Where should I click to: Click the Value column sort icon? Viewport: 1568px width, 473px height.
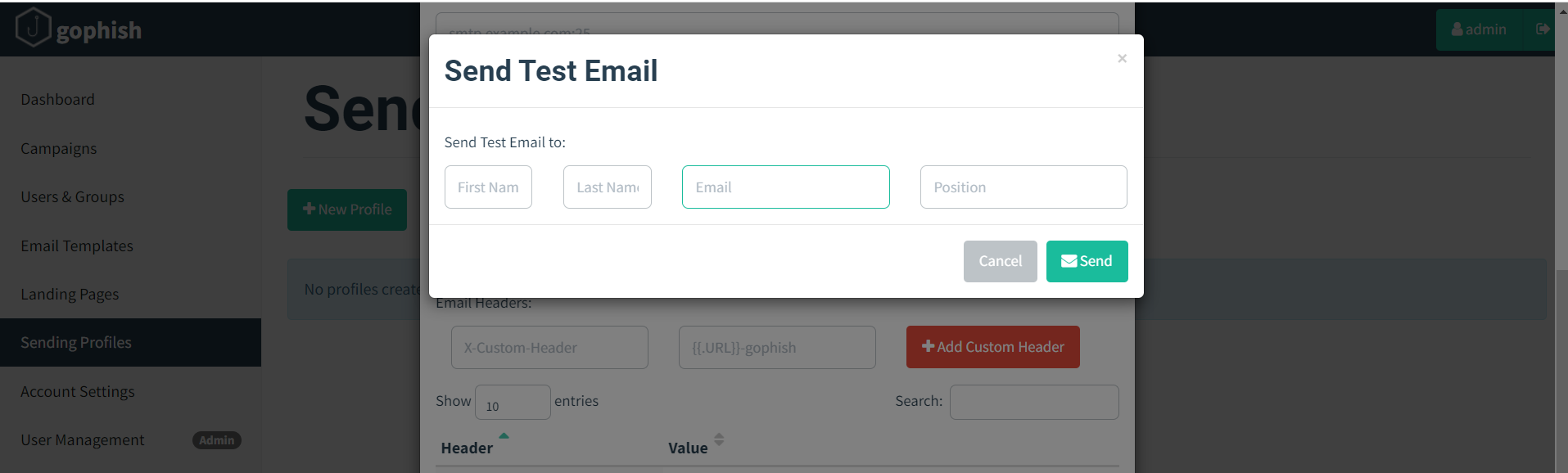[719, 439]
